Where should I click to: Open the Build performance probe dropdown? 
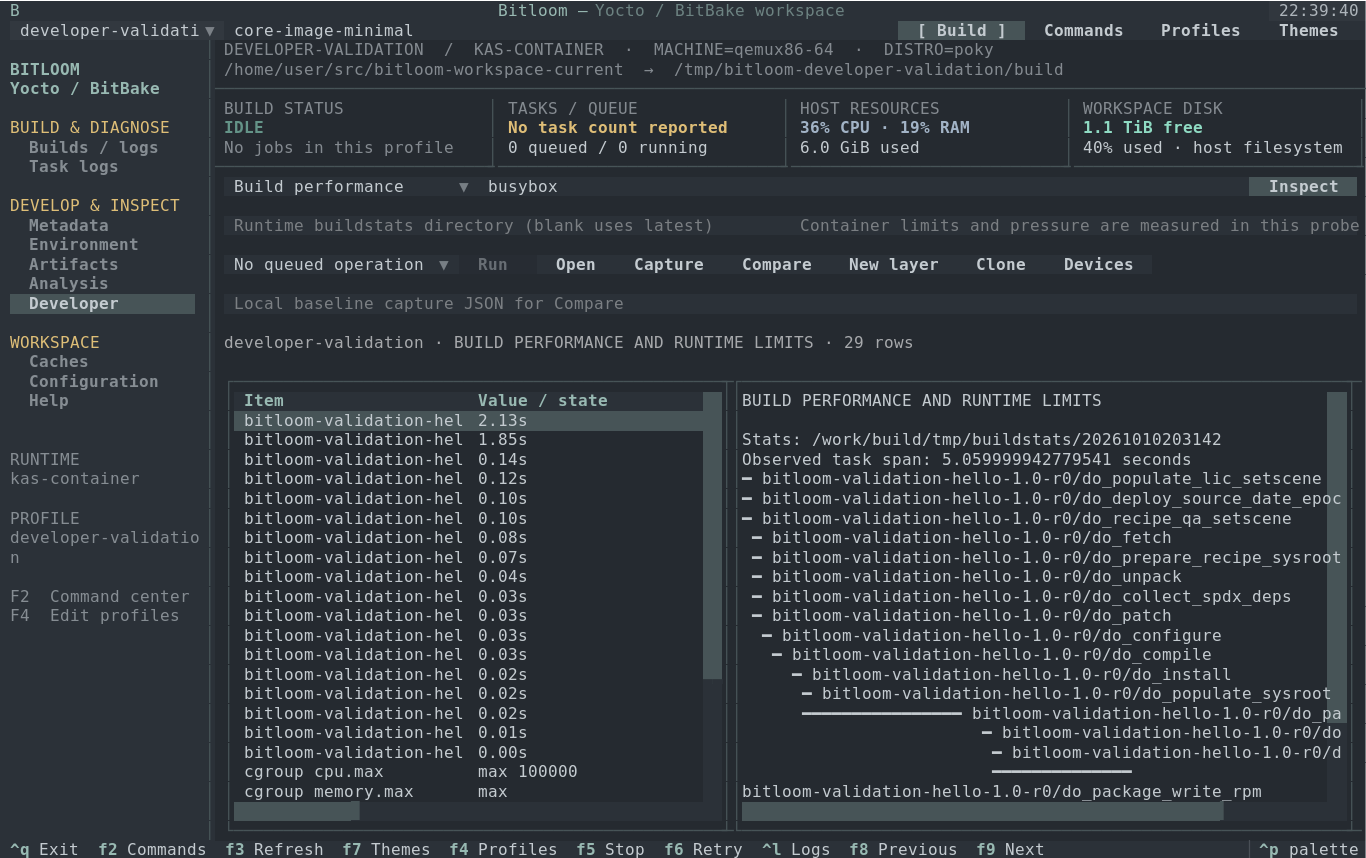[x=351, y=187]
